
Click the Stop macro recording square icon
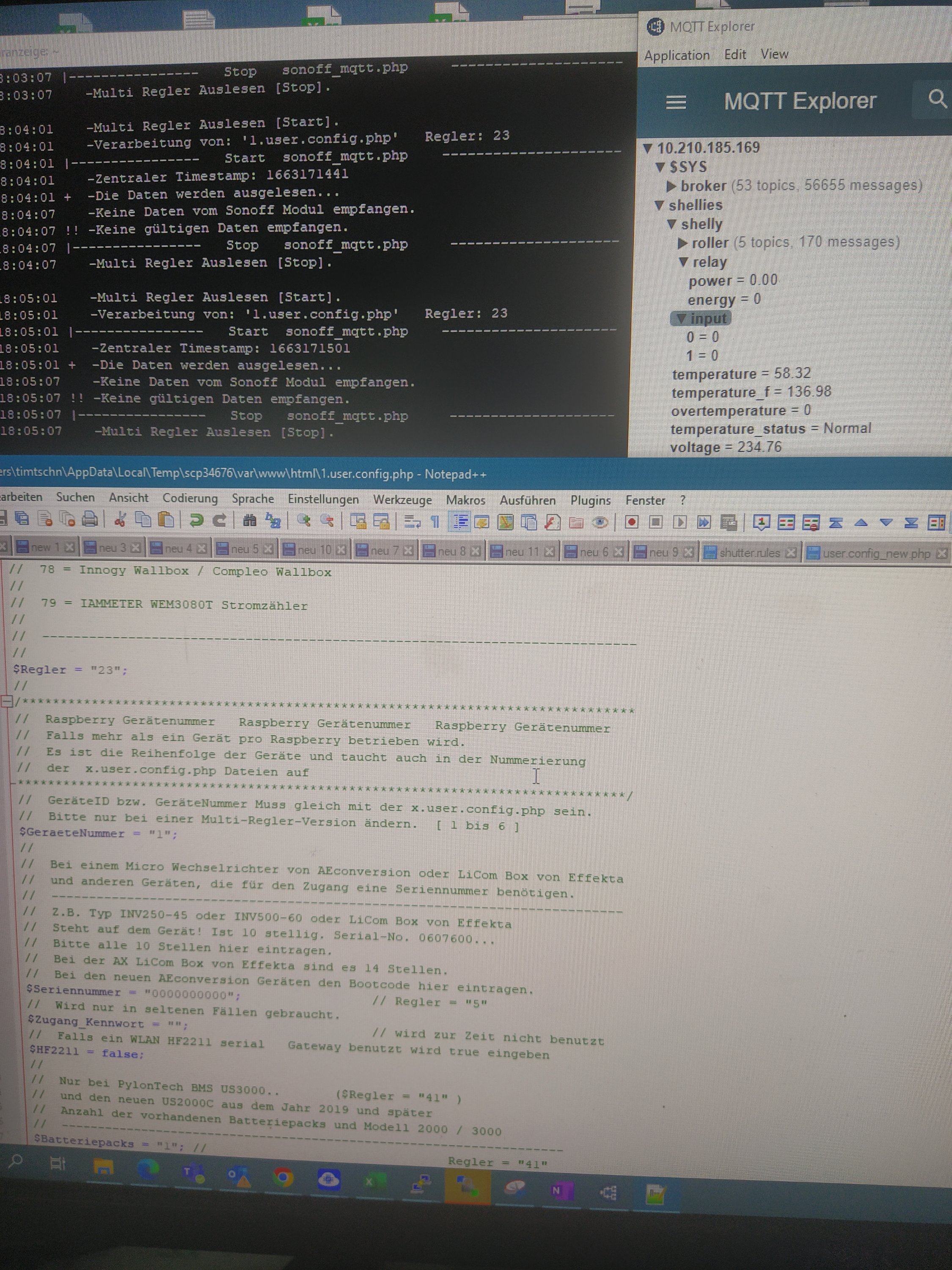point(656,522)
